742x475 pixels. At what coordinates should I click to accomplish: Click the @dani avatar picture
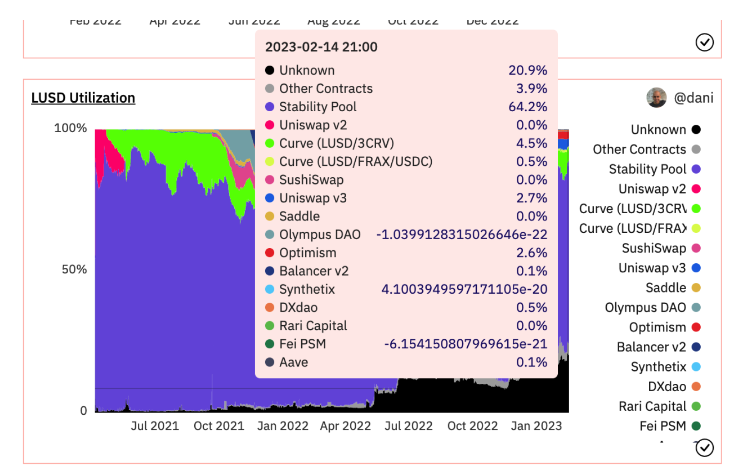pyautogui.click(x=656, y=97)
